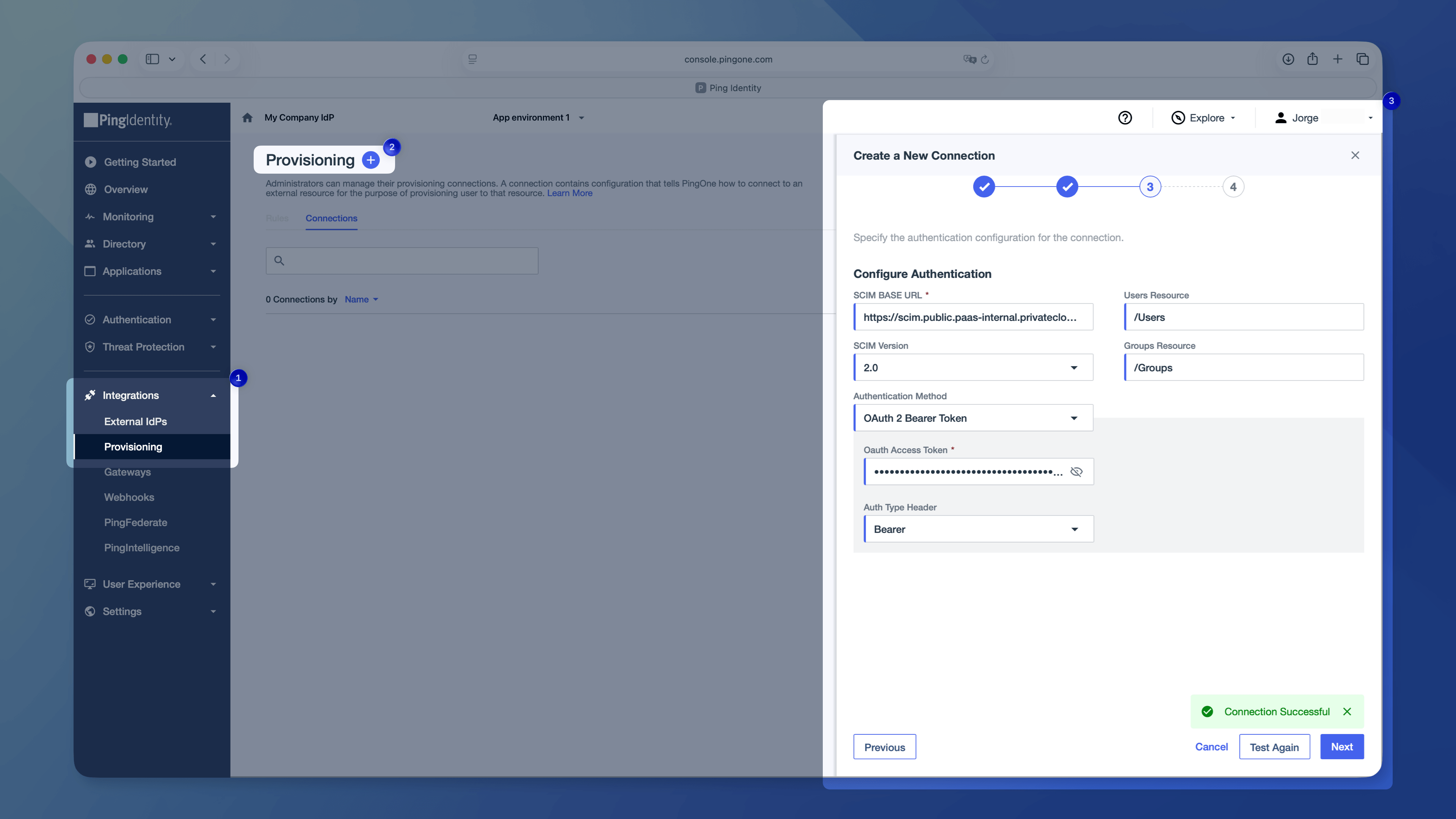Screen dimensions: 1456x819
Task: Open PingIntelligence in the sidebar
Action: tap(141, 548)
